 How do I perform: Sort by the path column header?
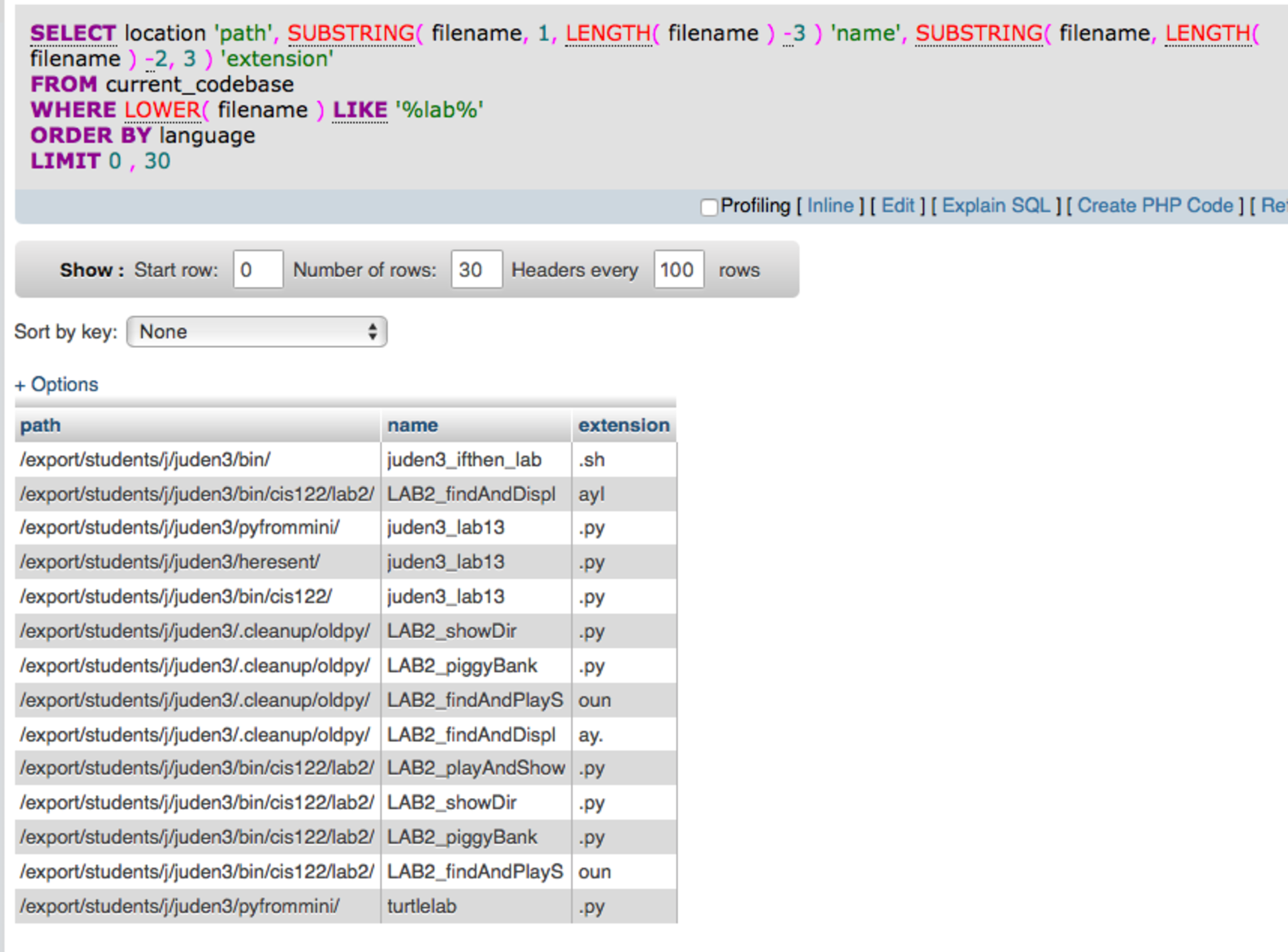point(40,425)
